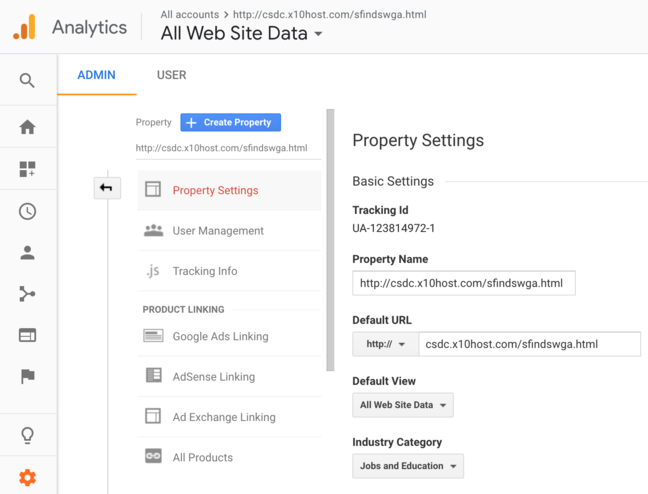
Task: Select the ADMIN tab
Action: click(97, 75)
